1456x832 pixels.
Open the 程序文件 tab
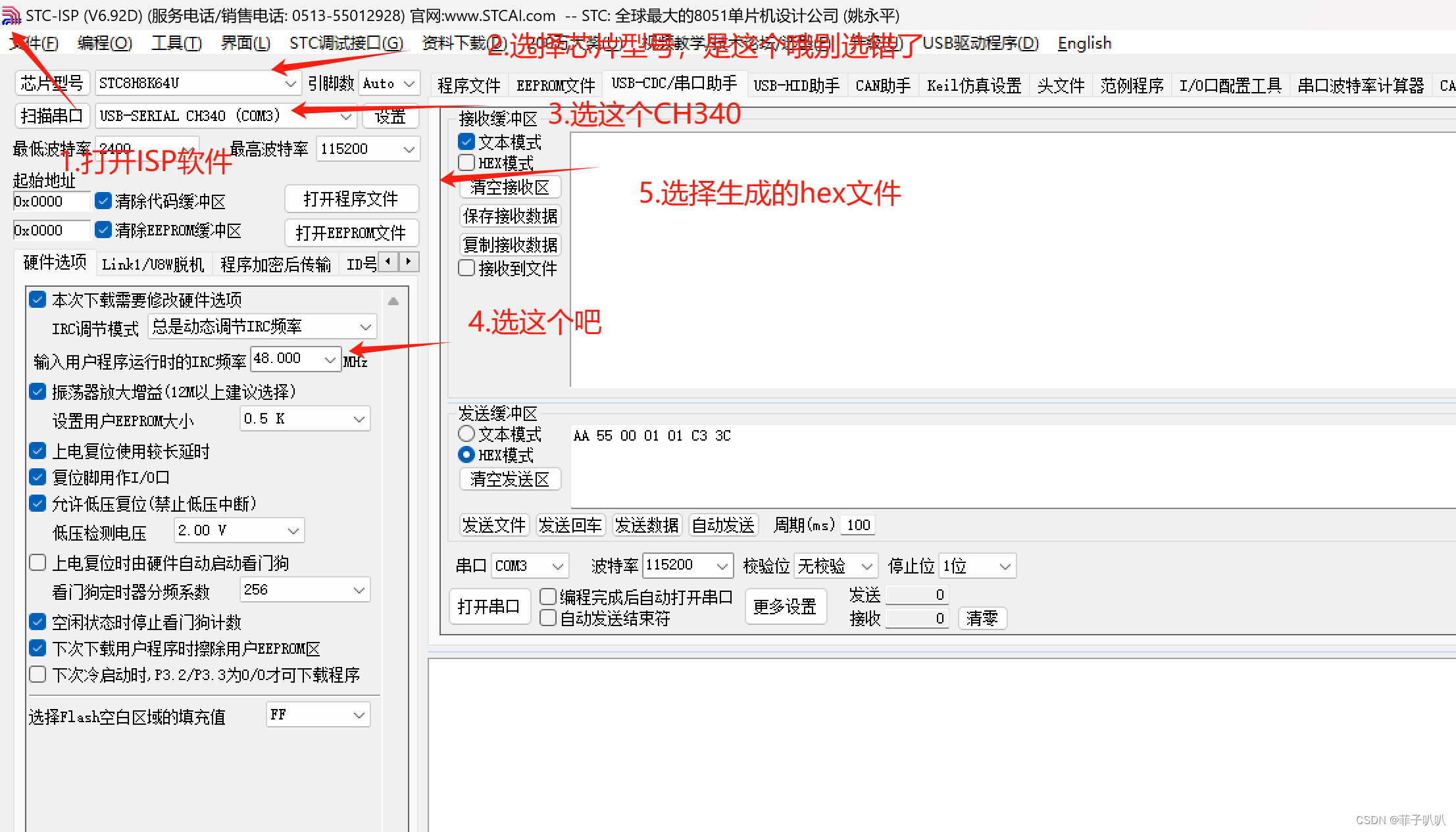(468, 86)
